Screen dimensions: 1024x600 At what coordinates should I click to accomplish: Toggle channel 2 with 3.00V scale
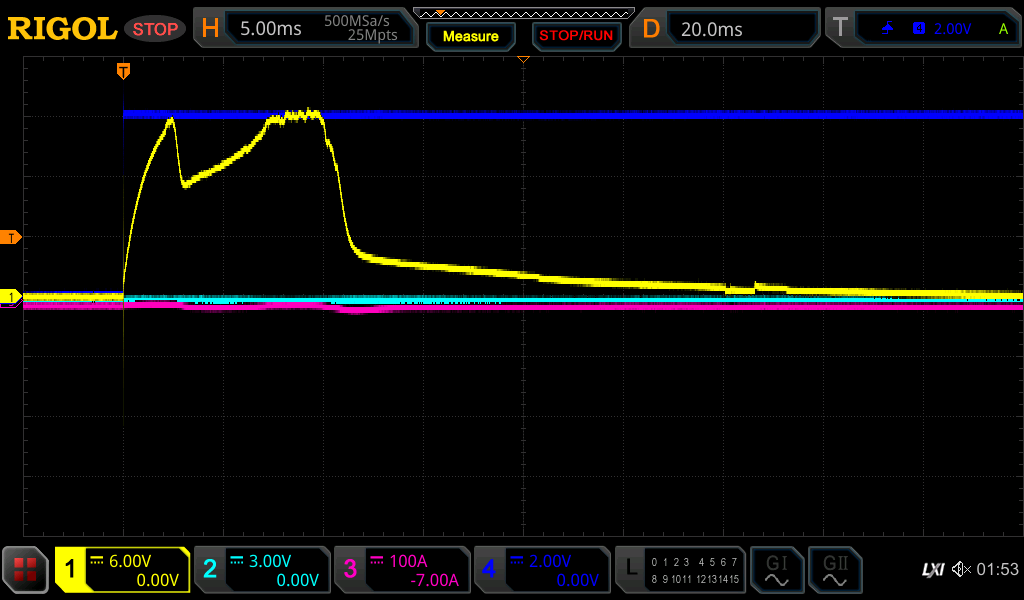[x=262, y=570]
